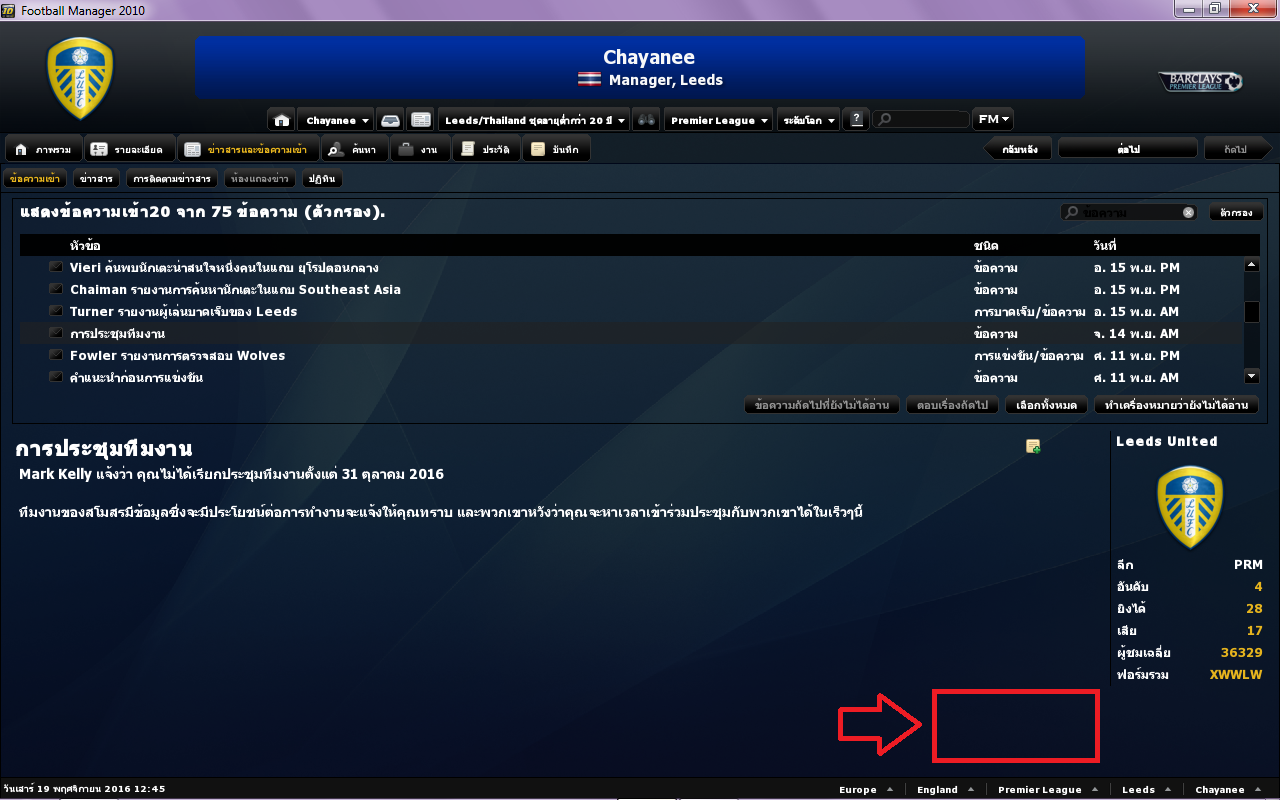Click the ต่อไป continue button
The height and width of the screenshot is (800, 1280).
click(1128, 149)
